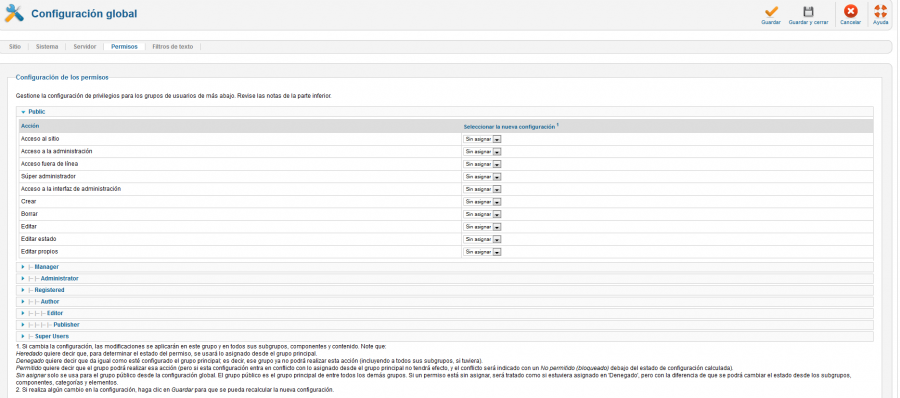Click the Crear row label
This screenshot has height=398, width=900.
[29, 202]
